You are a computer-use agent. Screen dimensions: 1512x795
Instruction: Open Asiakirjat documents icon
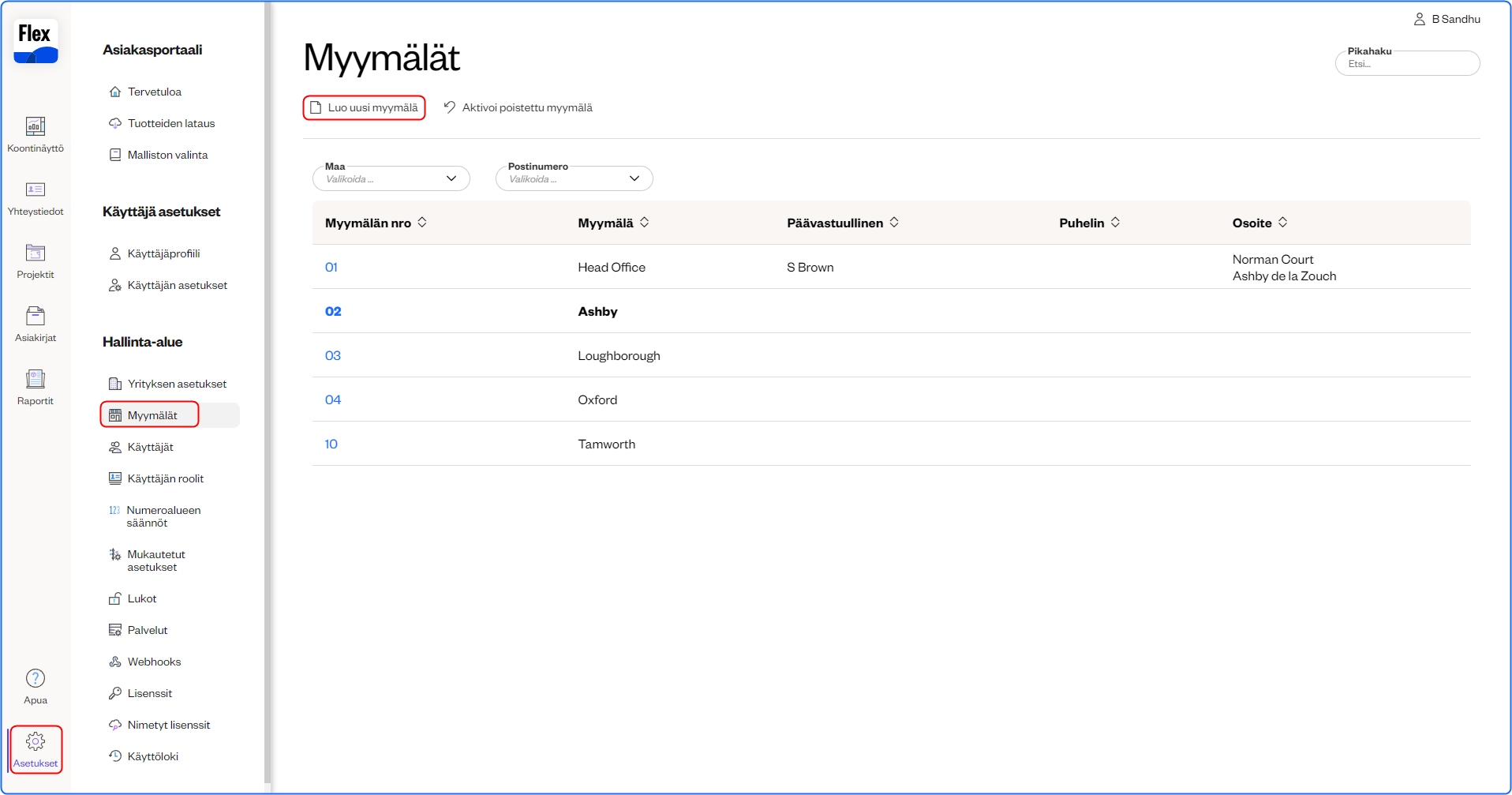[x=36, y=317]
